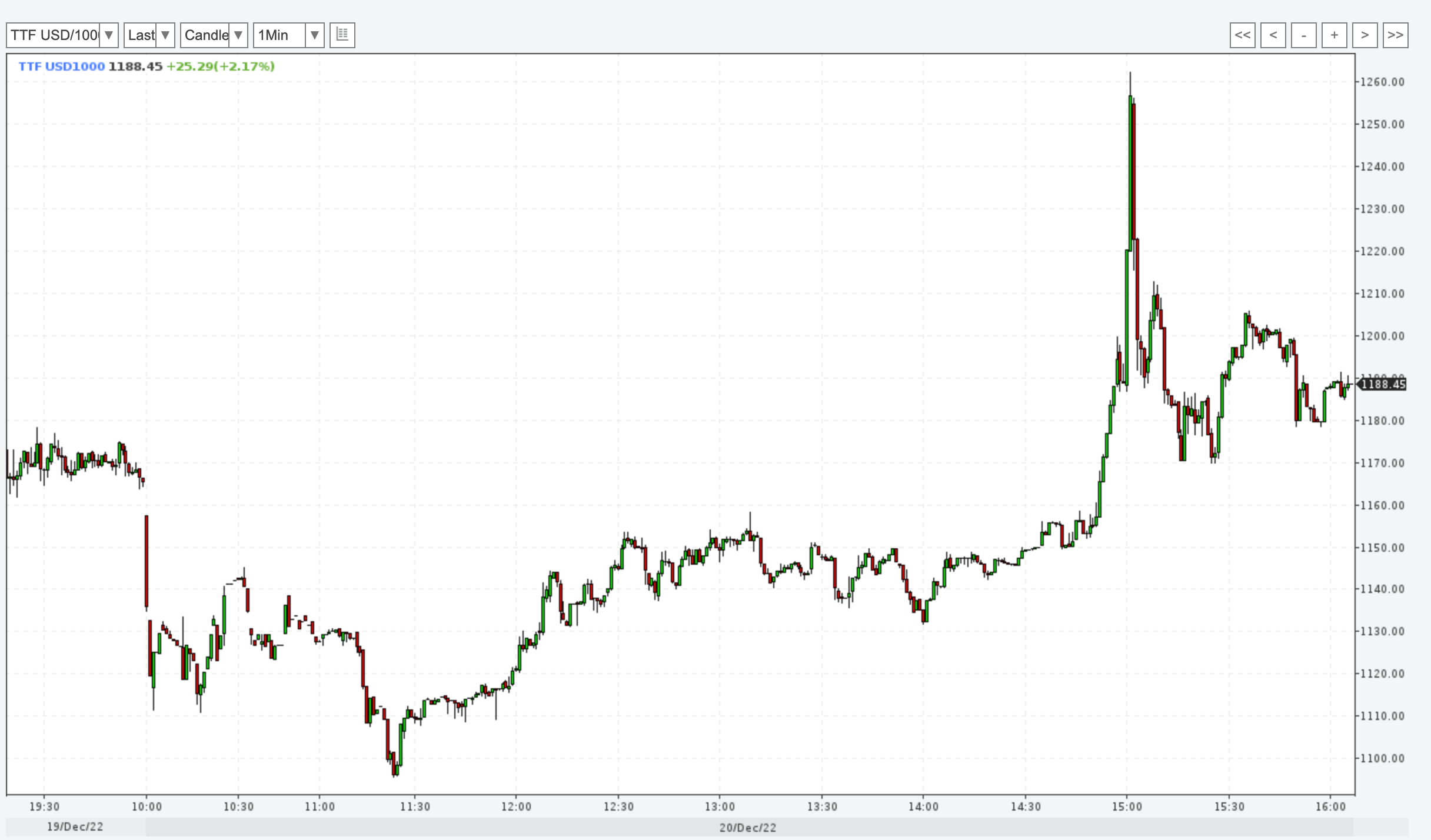
Task: Zoom out chart with minus button
Action: pyautogui.click(x=1303, y=35)
